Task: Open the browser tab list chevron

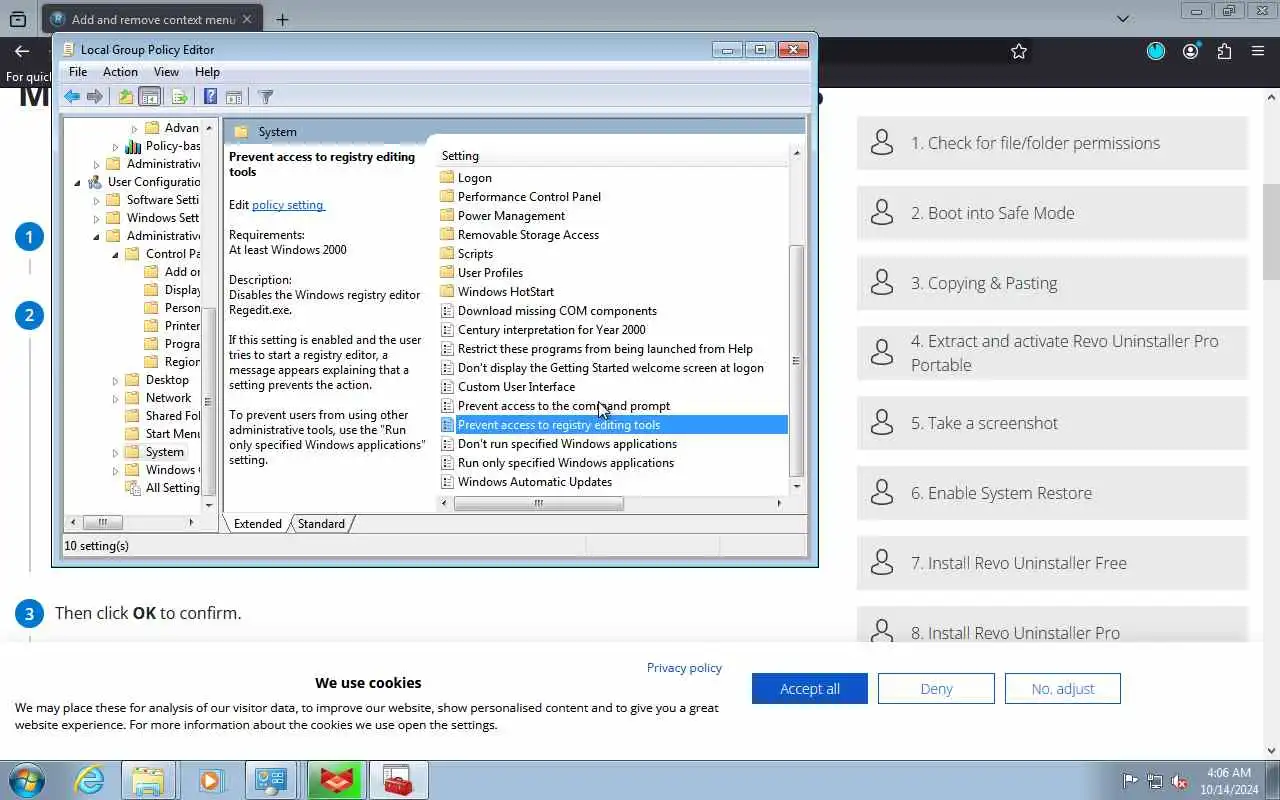Action: pyautogui.click(x=1123, y=19)
